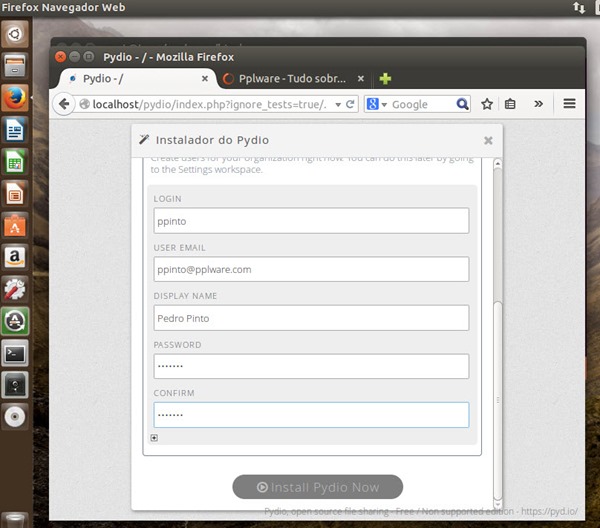The width and height of the screenshot is (600, 528).
Task: Open Firefox hamburger menu
Action: point(569,104)
